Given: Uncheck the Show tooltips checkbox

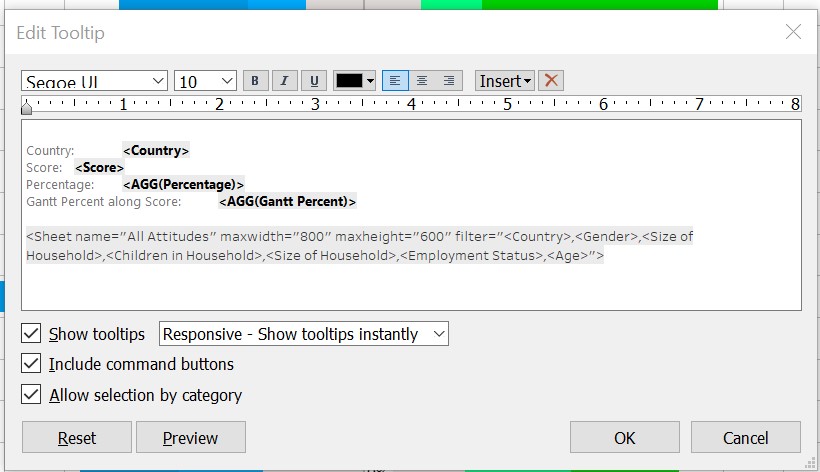Looking at the screenshot, I should pos(32,334).
